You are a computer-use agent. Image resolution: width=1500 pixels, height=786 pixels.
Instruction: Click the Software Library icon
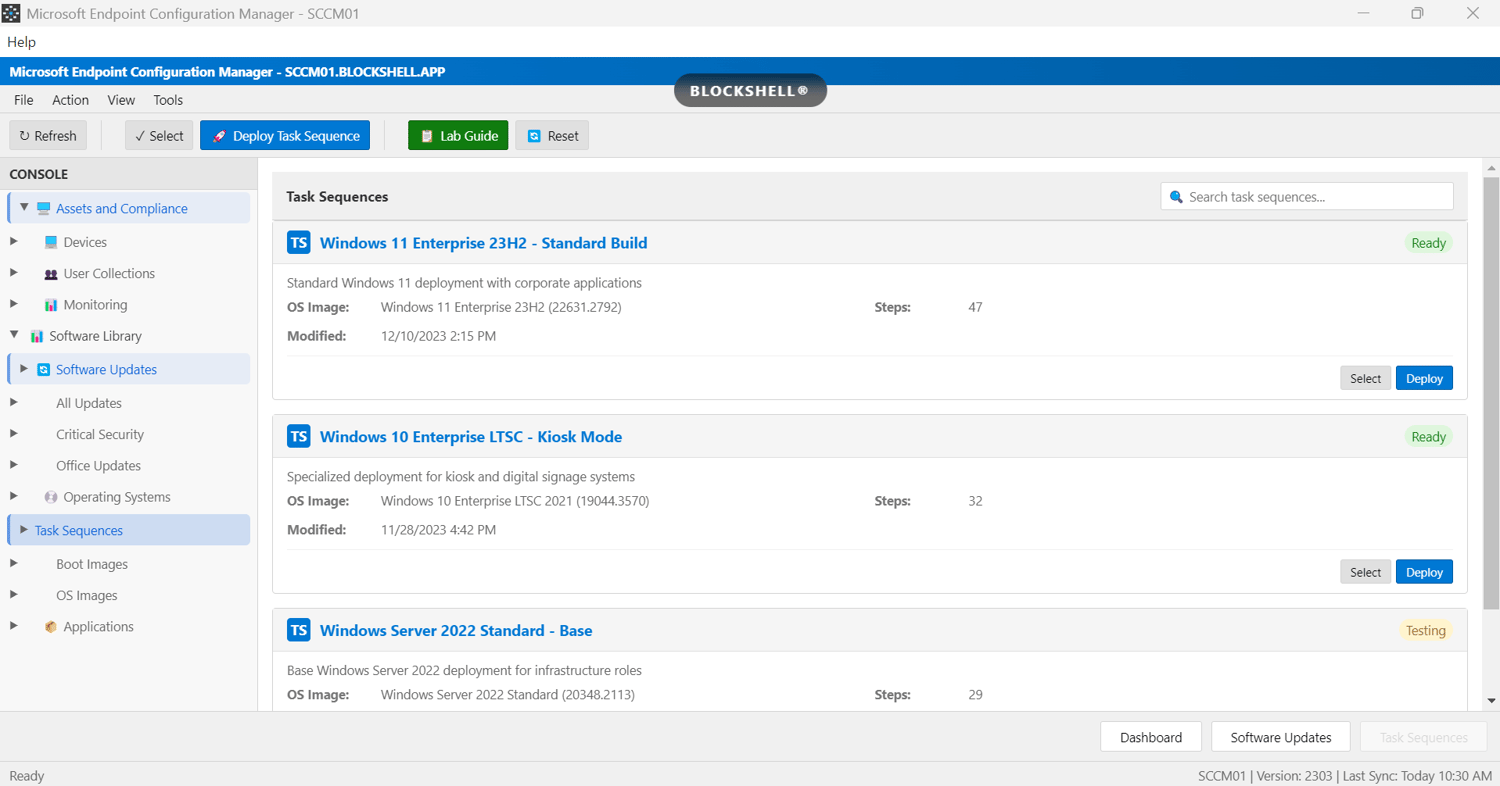click(x=37, y=336)
